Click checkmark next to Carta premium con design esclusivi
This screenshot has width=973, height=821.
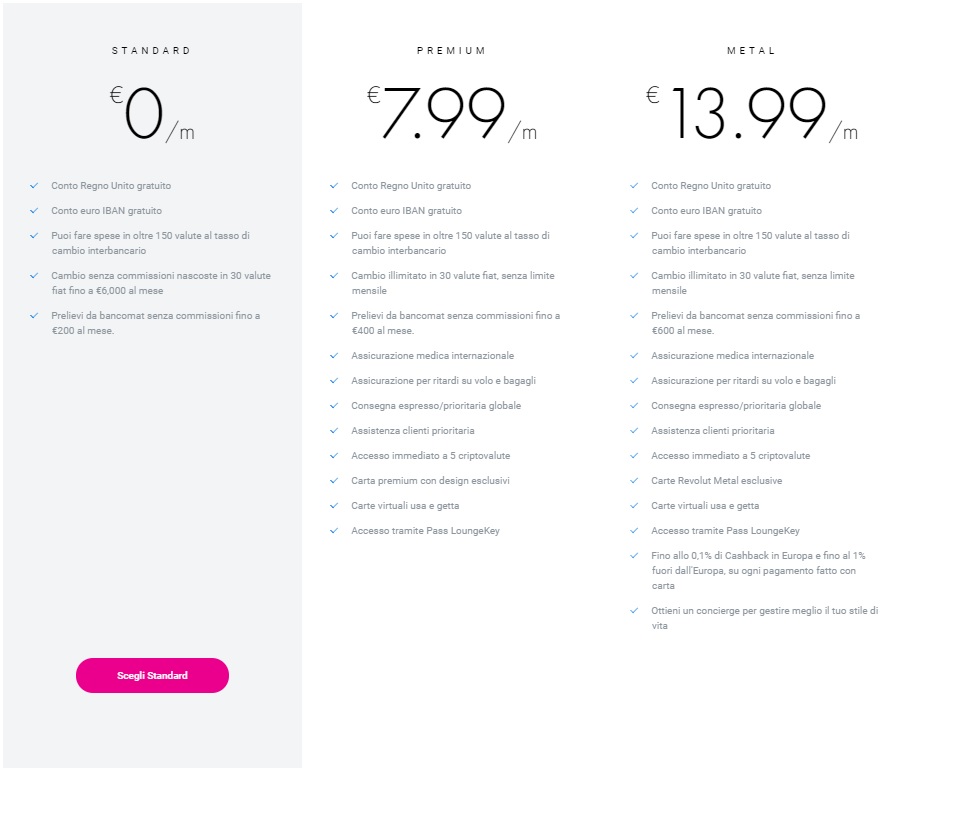point(334,481)
